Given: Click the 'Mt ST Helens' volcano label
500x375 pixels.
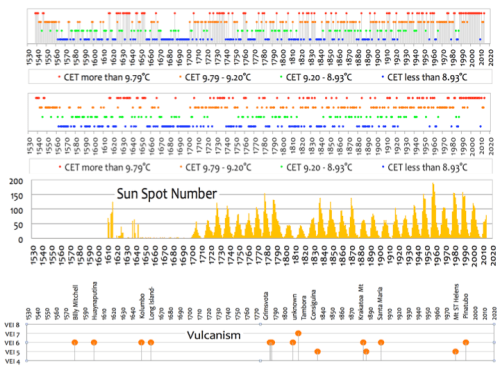Looking at the screenshot, I should tap(456, 302).
